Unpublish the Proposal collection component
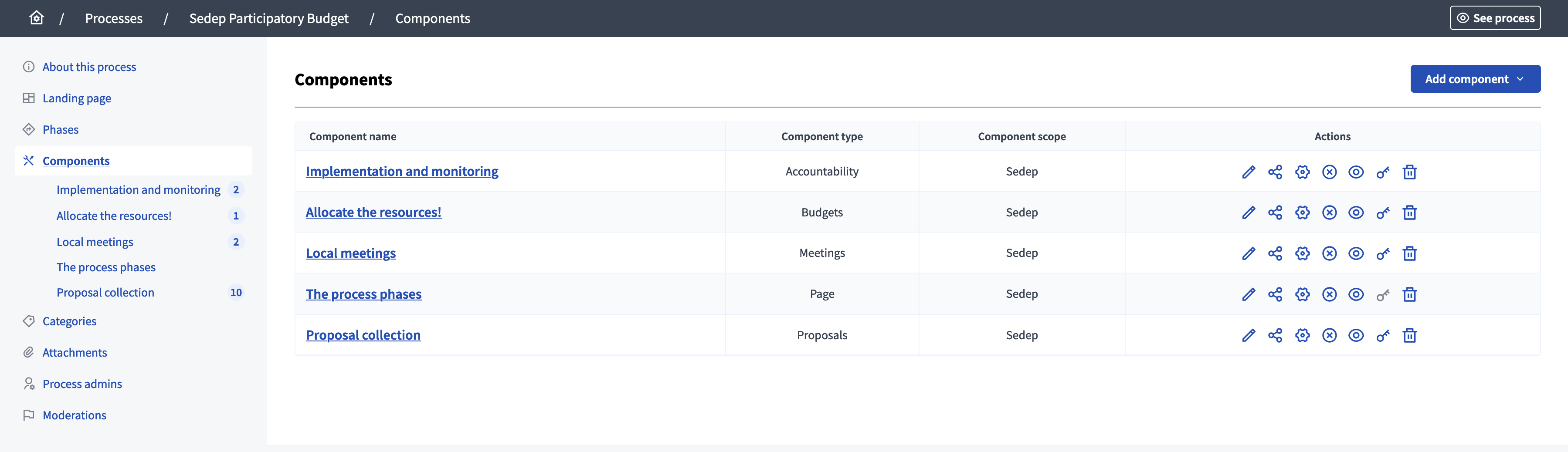The height and width of the screenshot is (452, 1568). click(1329, 336)
